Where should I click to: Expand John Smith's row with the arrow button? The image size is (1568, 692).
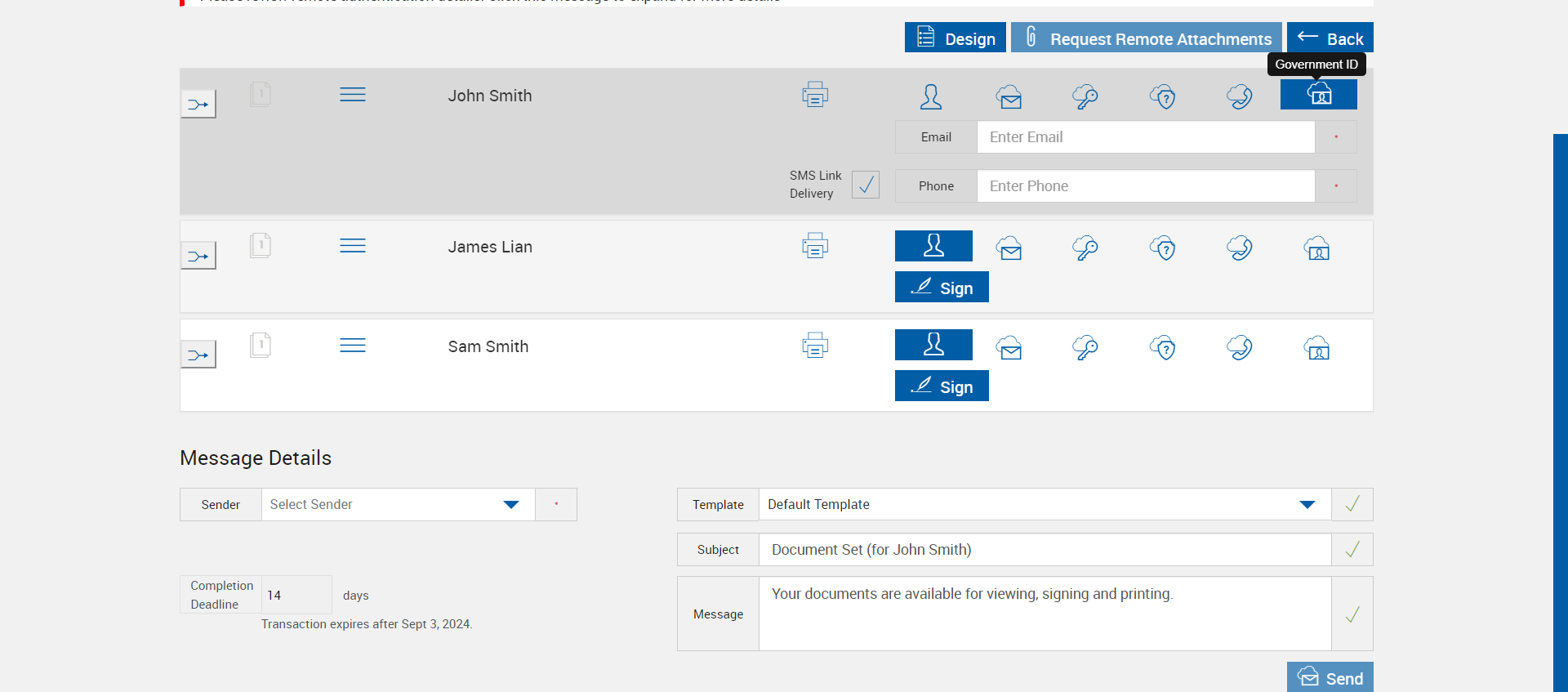pyautogui.click(x=198, y=105)
